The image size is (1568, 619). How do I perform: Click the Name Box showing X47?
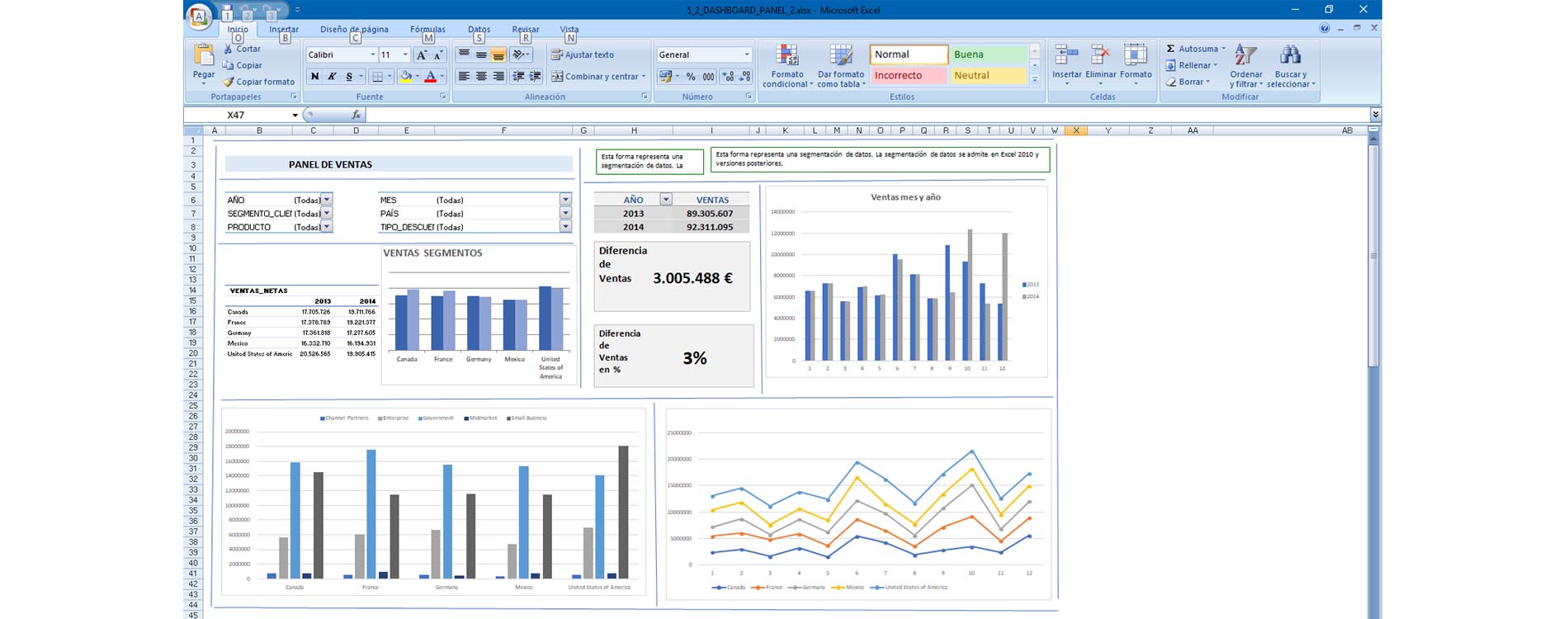(254, 115)
